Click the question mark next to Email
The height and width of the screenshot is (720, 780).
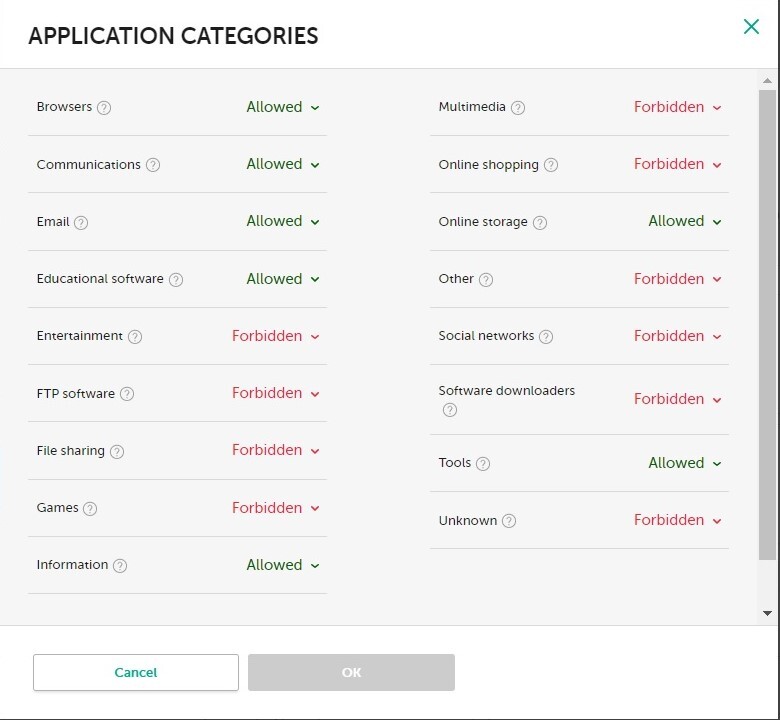click(81, 222)
